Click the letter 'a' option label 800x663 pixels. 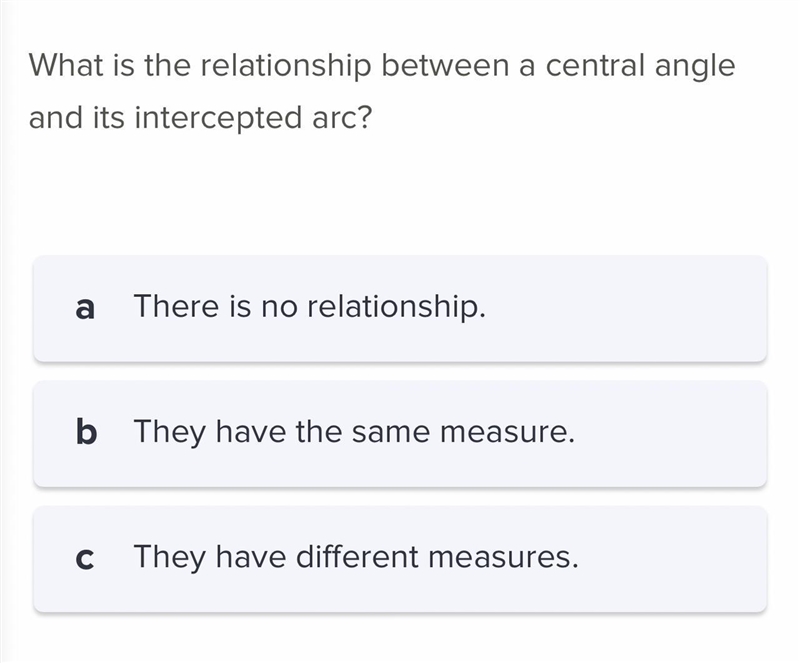click(85, 308)
